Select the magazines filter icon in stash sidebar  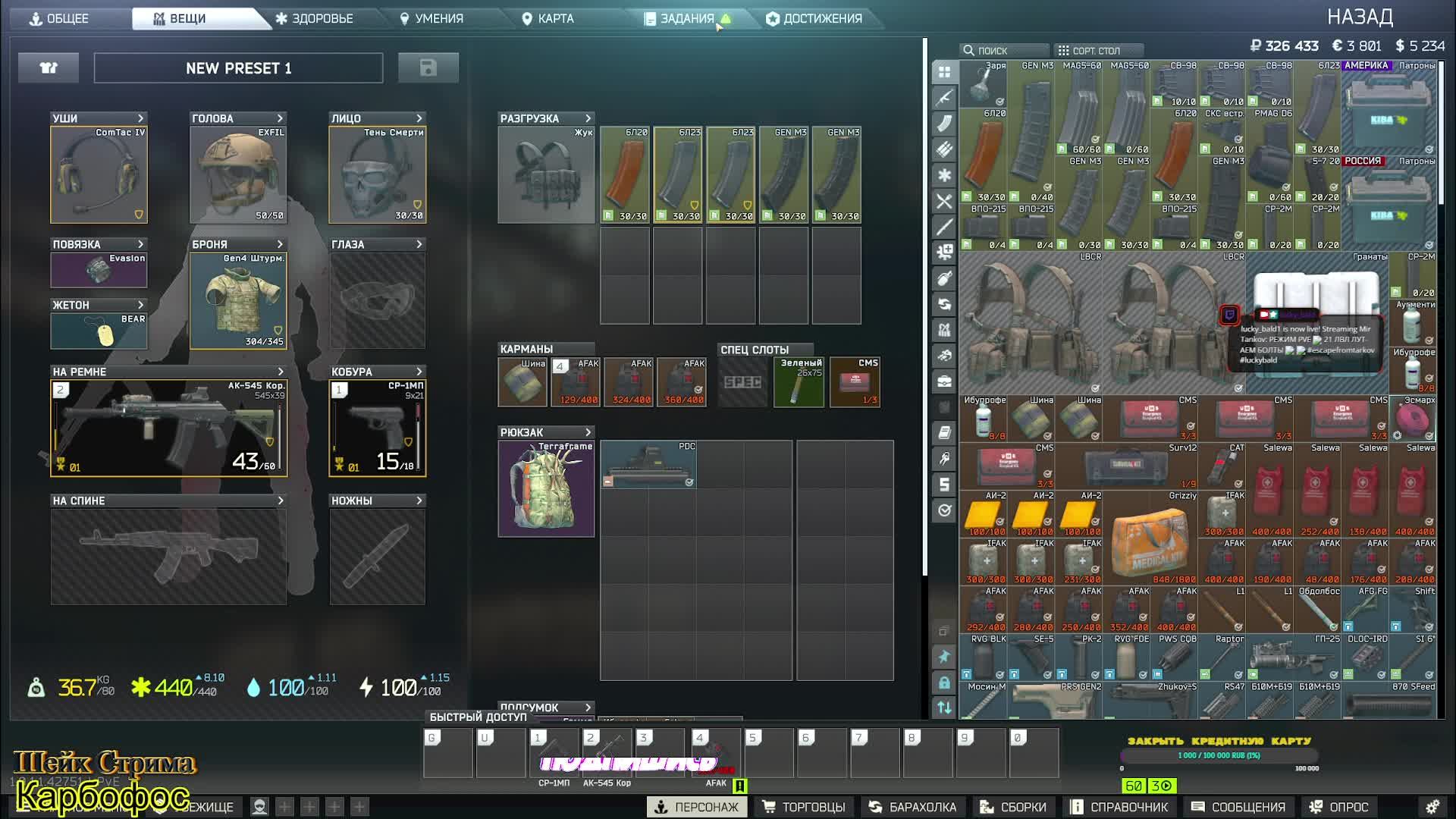click(x=944, y=124)
